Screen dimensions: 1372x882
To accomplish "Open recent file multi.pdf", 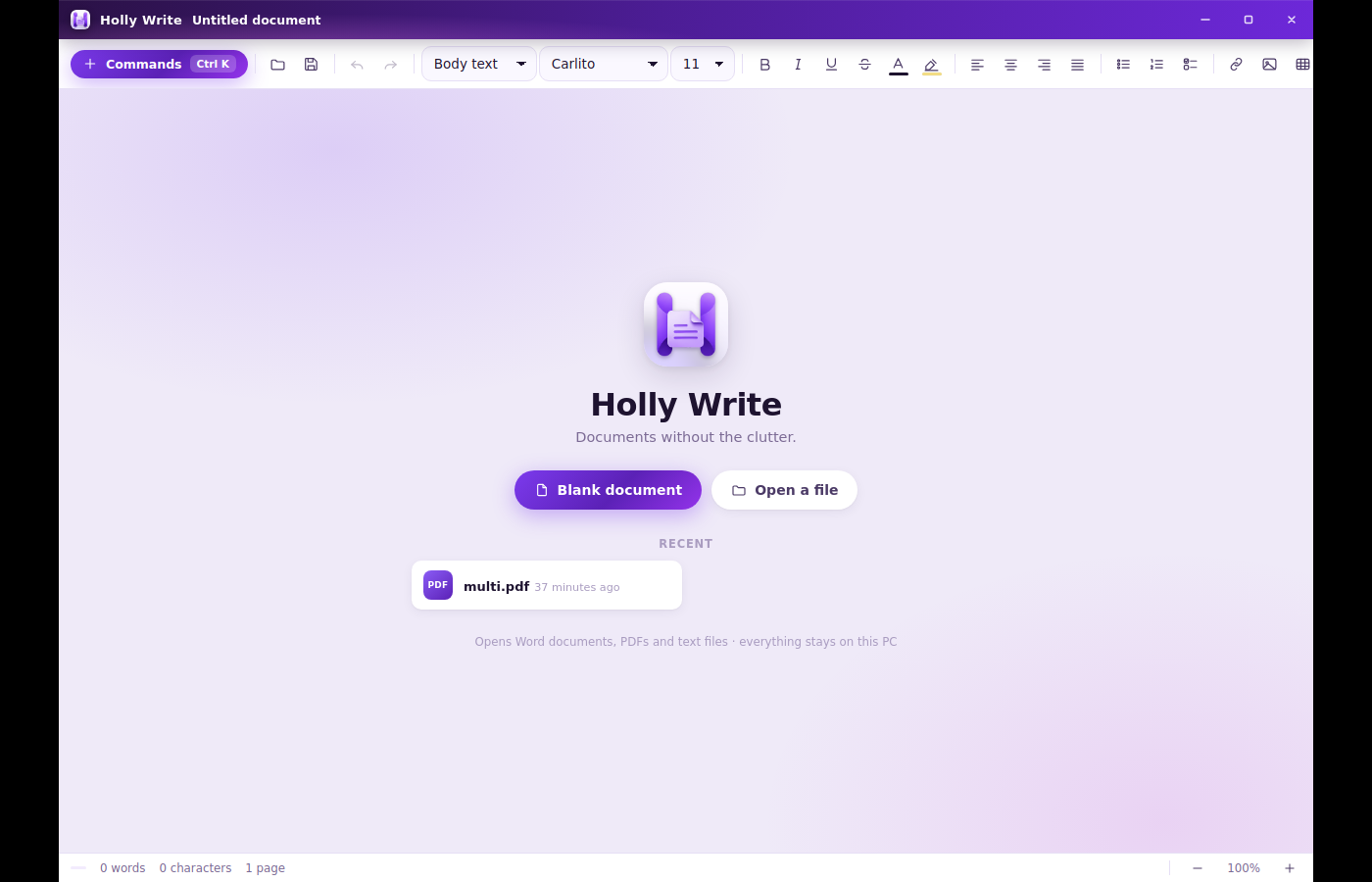I will (x=547, y=585).
